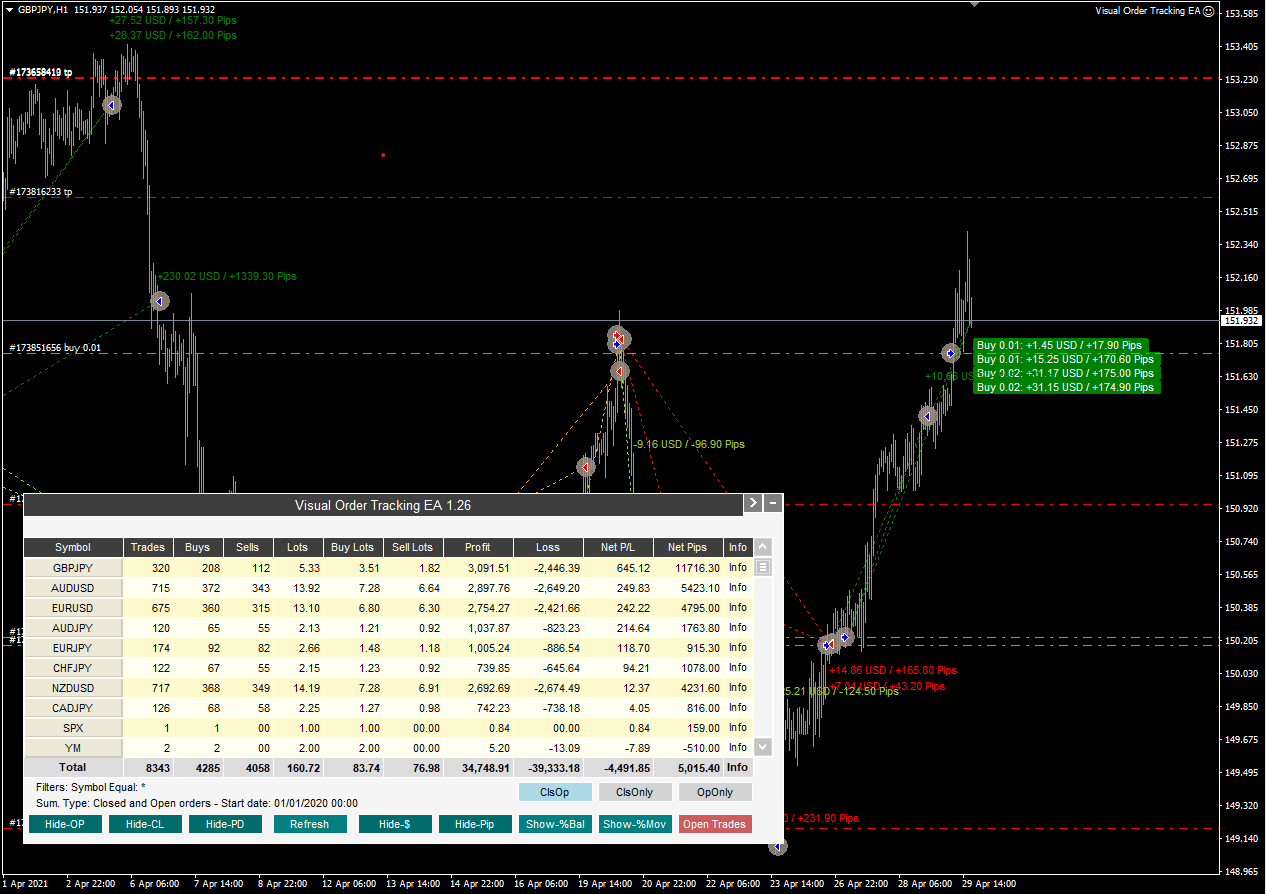
Task: Open Info for the YM row
Action: [738, 747]
